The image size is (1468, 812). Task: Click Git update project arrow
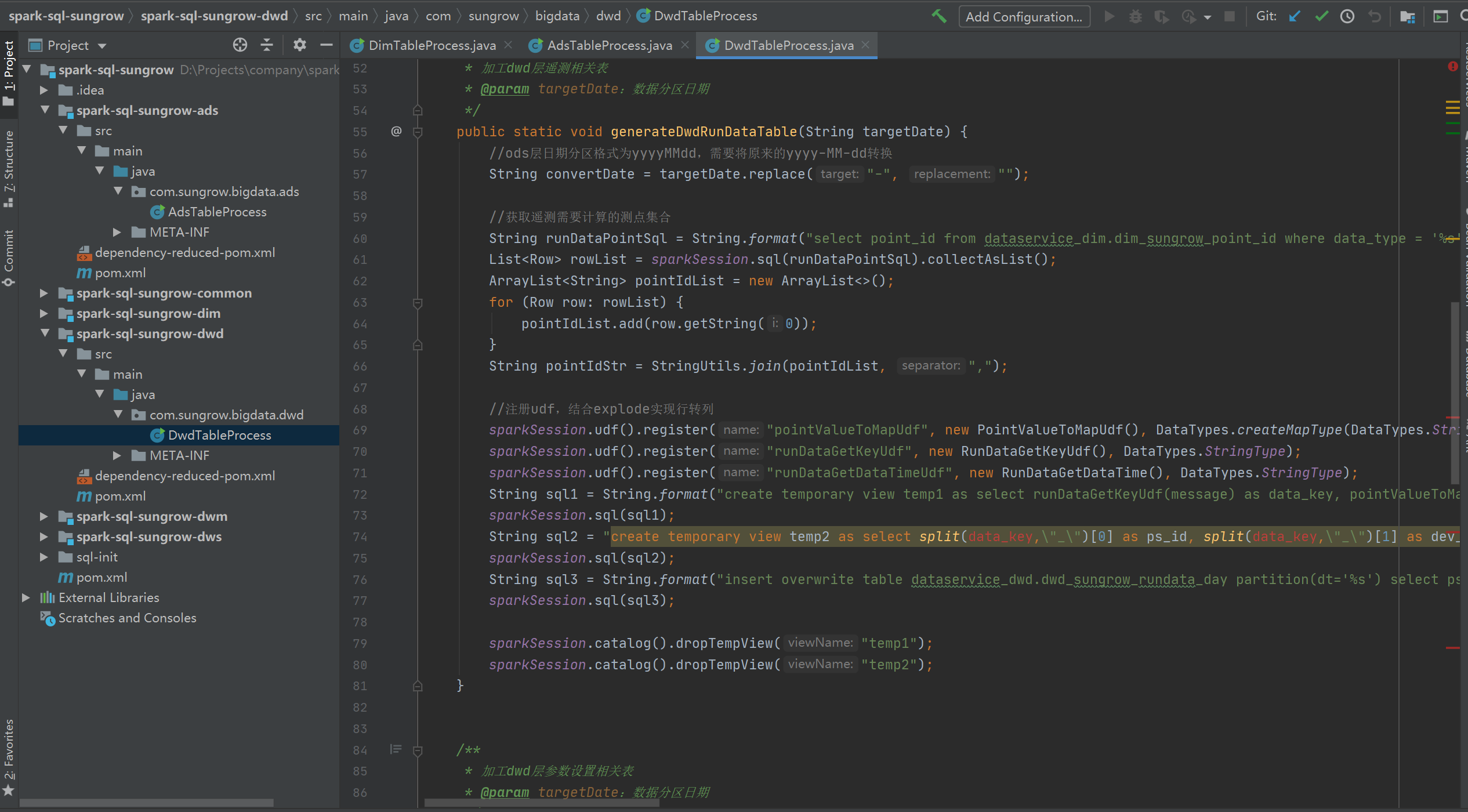pos(1295,16)
